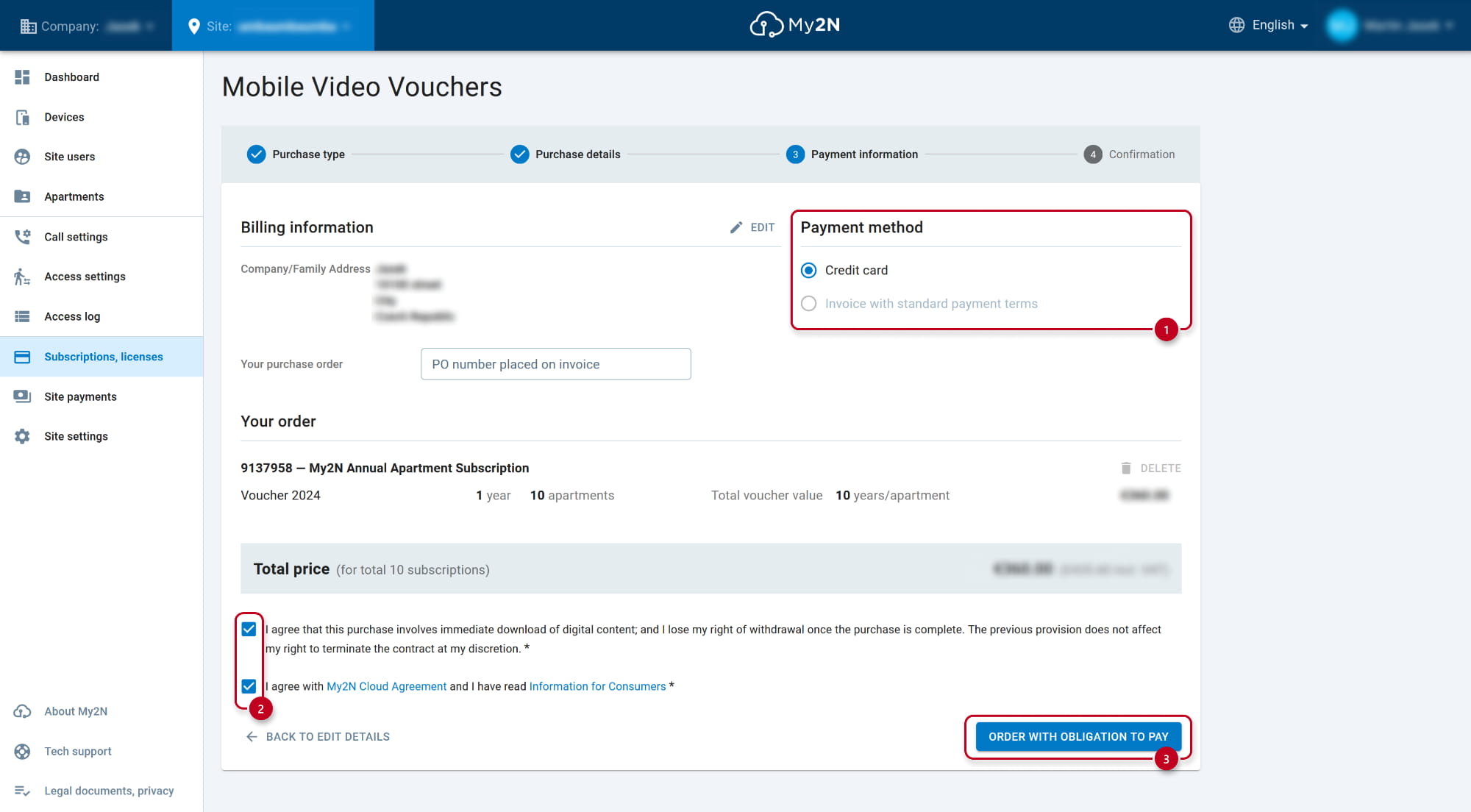Click step 3 circle for Payment information

point(795,154)
